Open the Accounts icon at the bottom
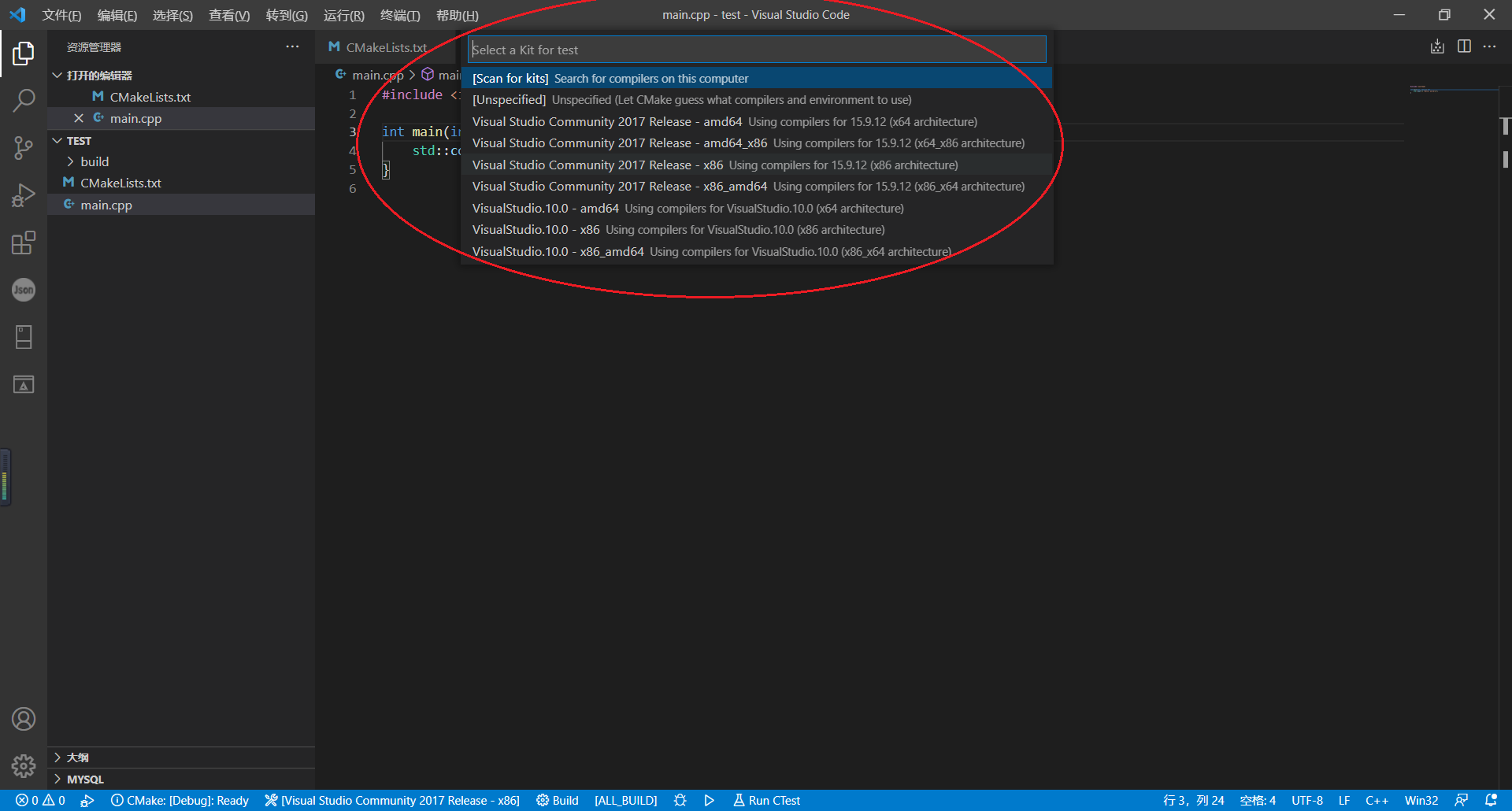 pyautogui.click(x=24, y=718)
